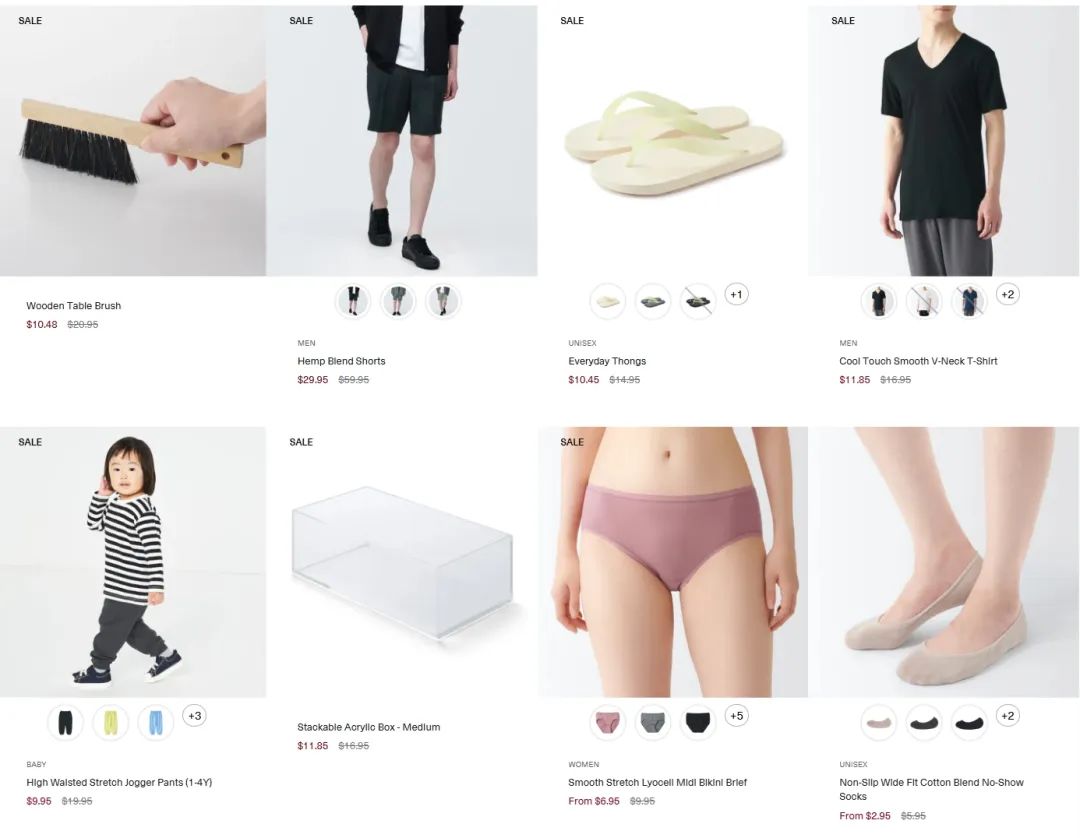Choose pink bikini brief color swatch
Viewport: 1080px width, 838px height.
[x=608, y=723]
